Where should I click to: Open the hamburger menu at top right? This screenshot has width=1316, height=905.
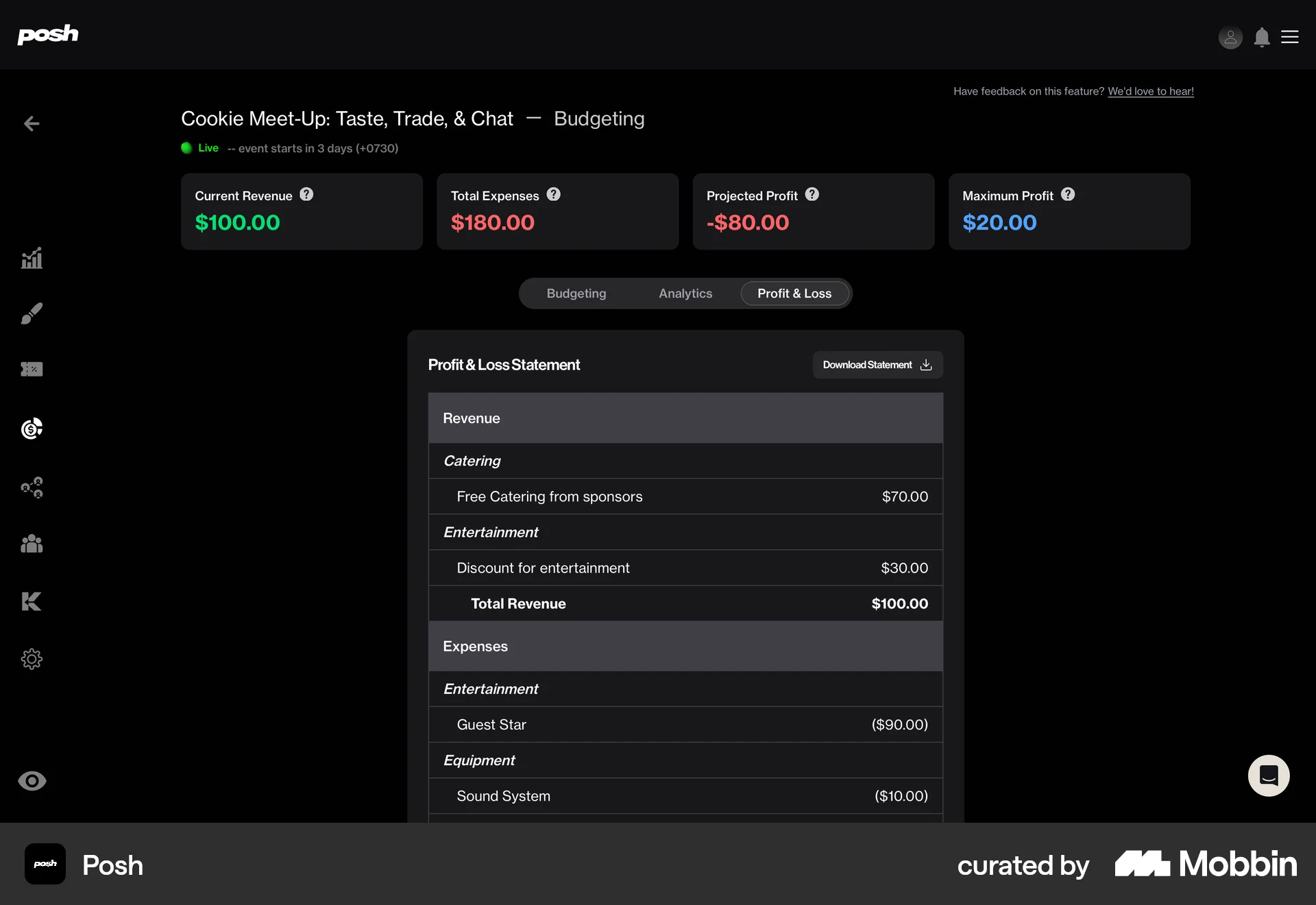pyautogui.click(x=1291, y=37)
